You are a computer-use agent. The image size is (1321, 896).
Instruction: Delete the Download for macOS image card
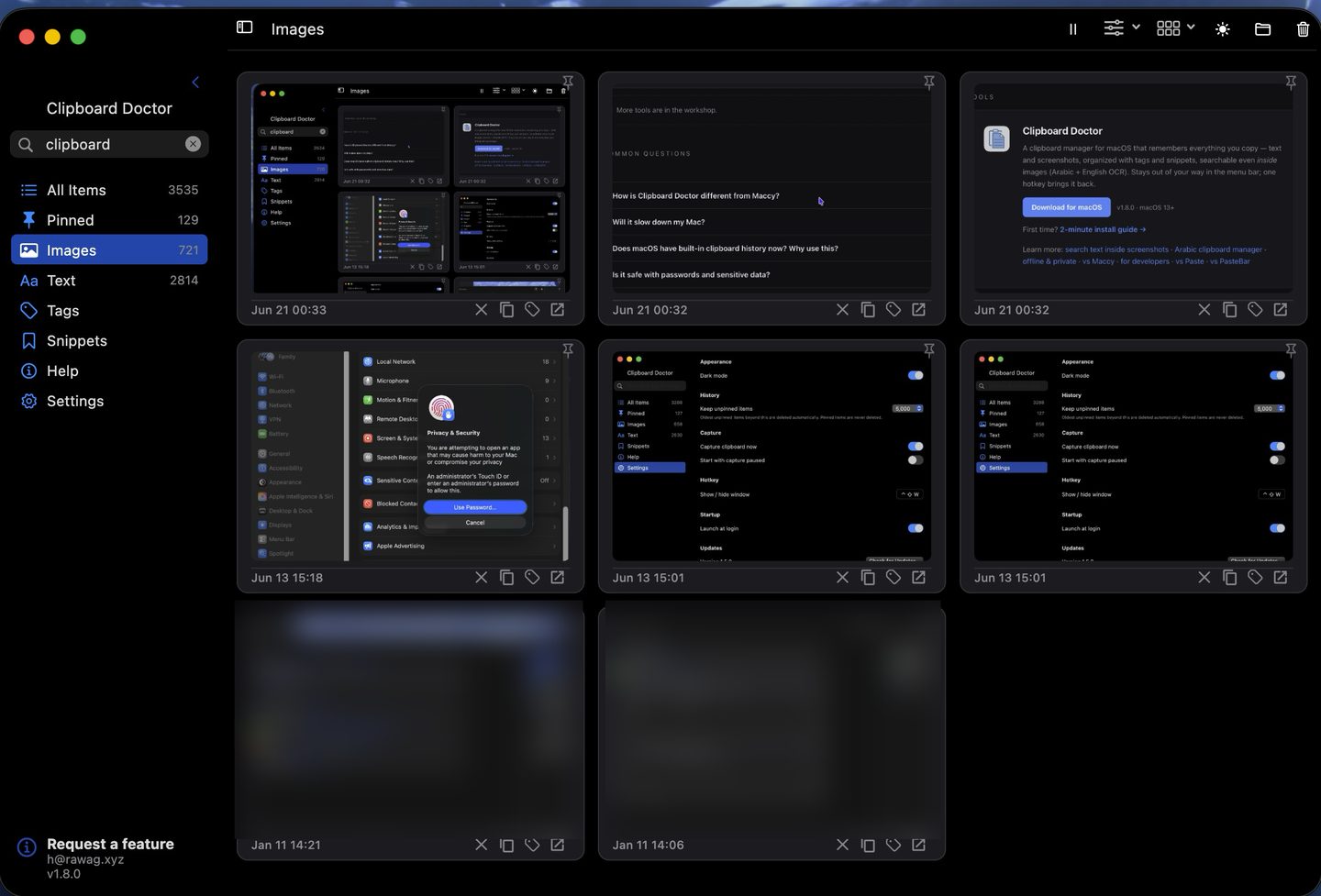tap(1204, 310)
